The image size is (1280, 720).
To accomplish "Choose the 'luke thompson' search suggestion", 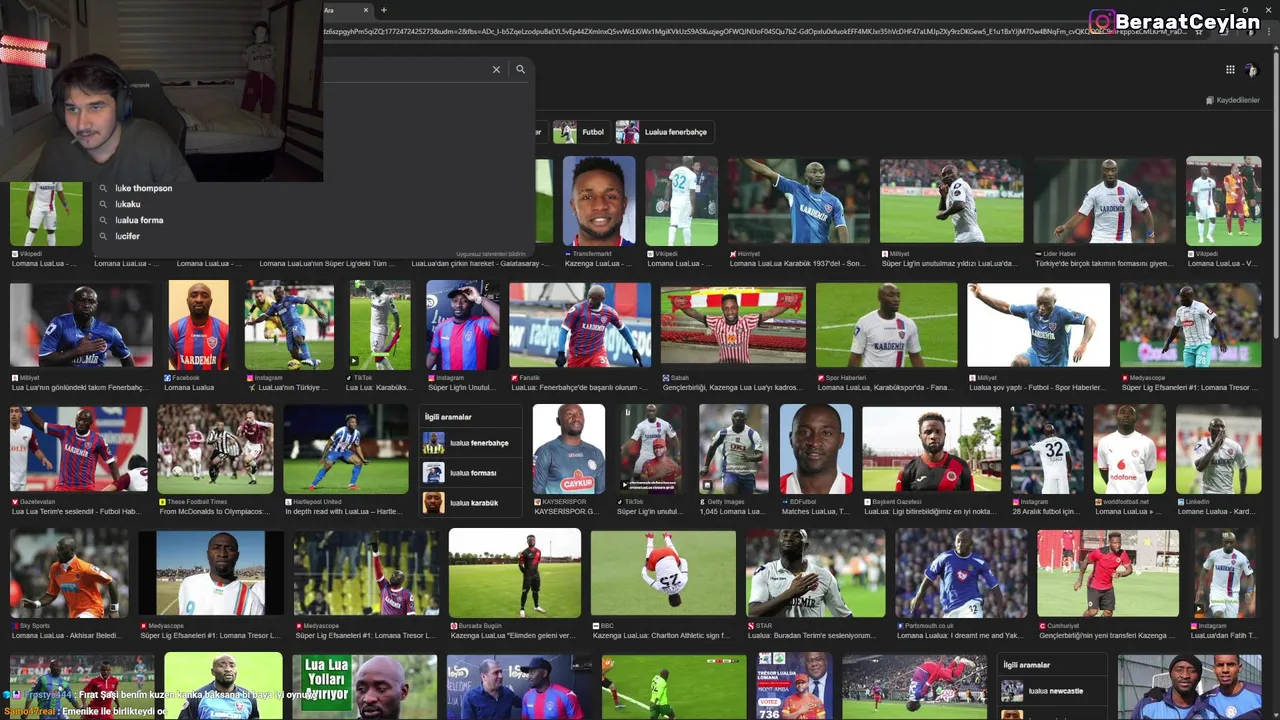I will pos(143,188).
